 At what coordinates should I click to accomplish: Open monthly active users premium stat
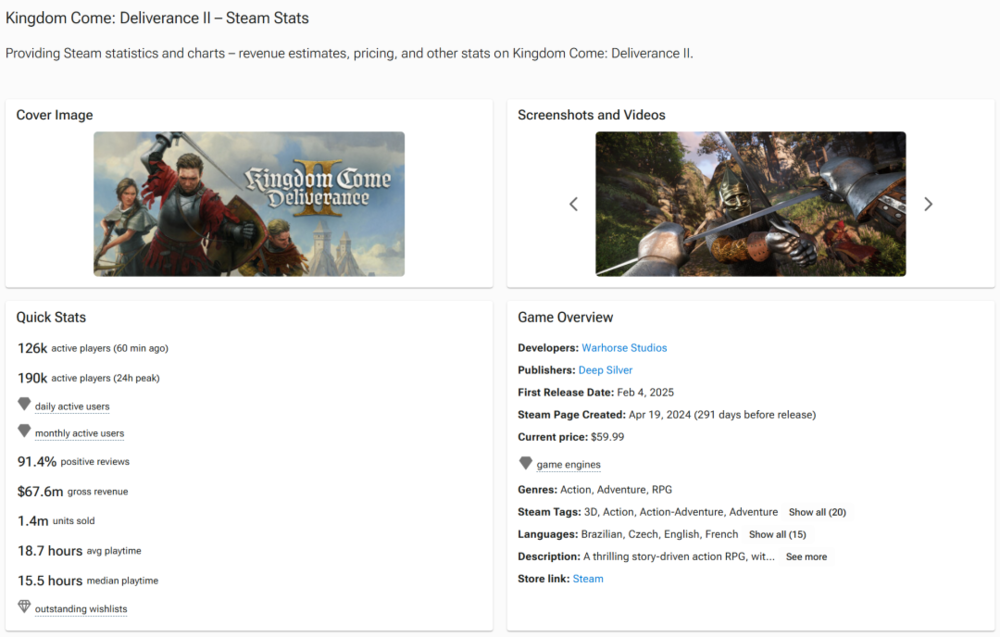(x=79, y=434)
